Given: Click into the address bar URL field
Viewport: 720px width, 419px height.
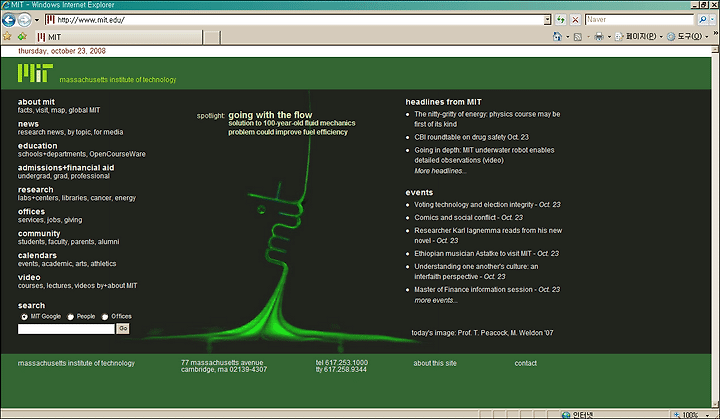Looking at the screenshot, I should point(294,20).
